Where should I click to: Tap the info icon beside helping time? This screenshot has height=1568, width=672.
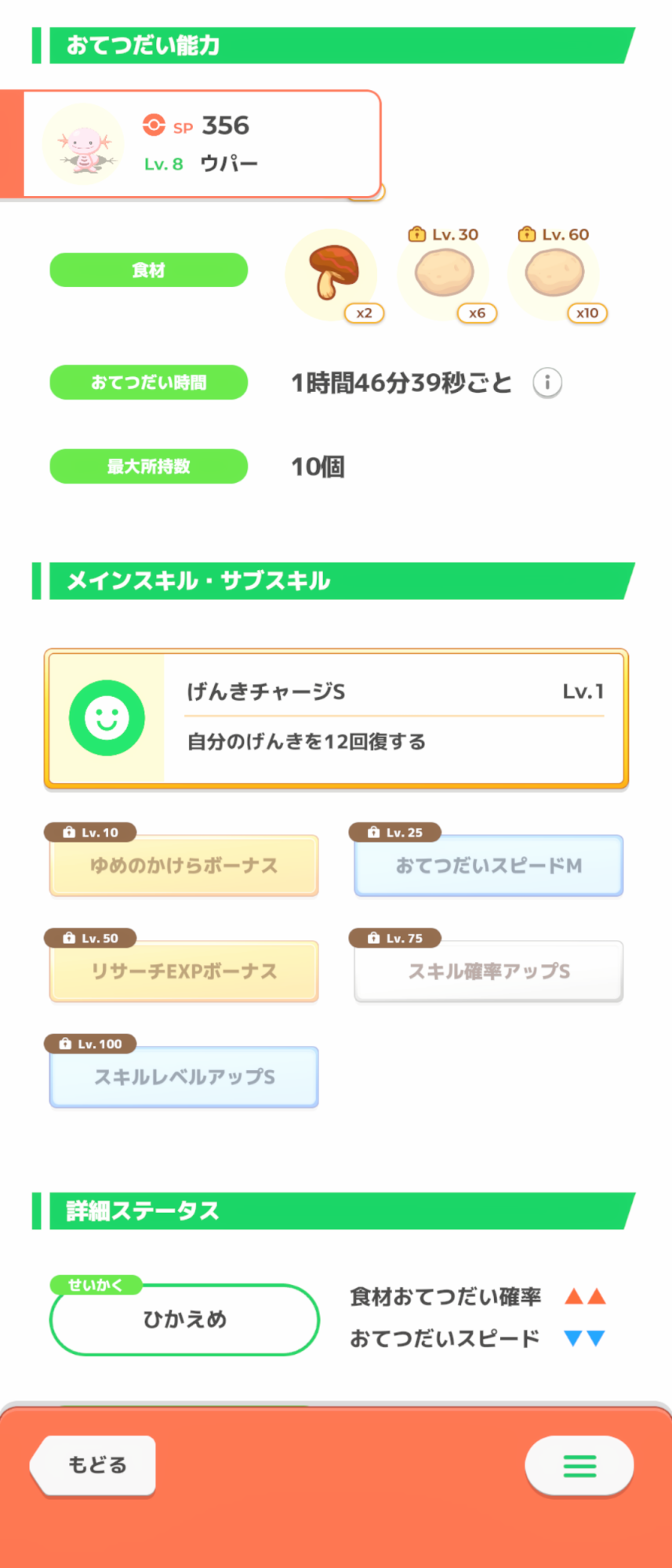tap(547, 383)
